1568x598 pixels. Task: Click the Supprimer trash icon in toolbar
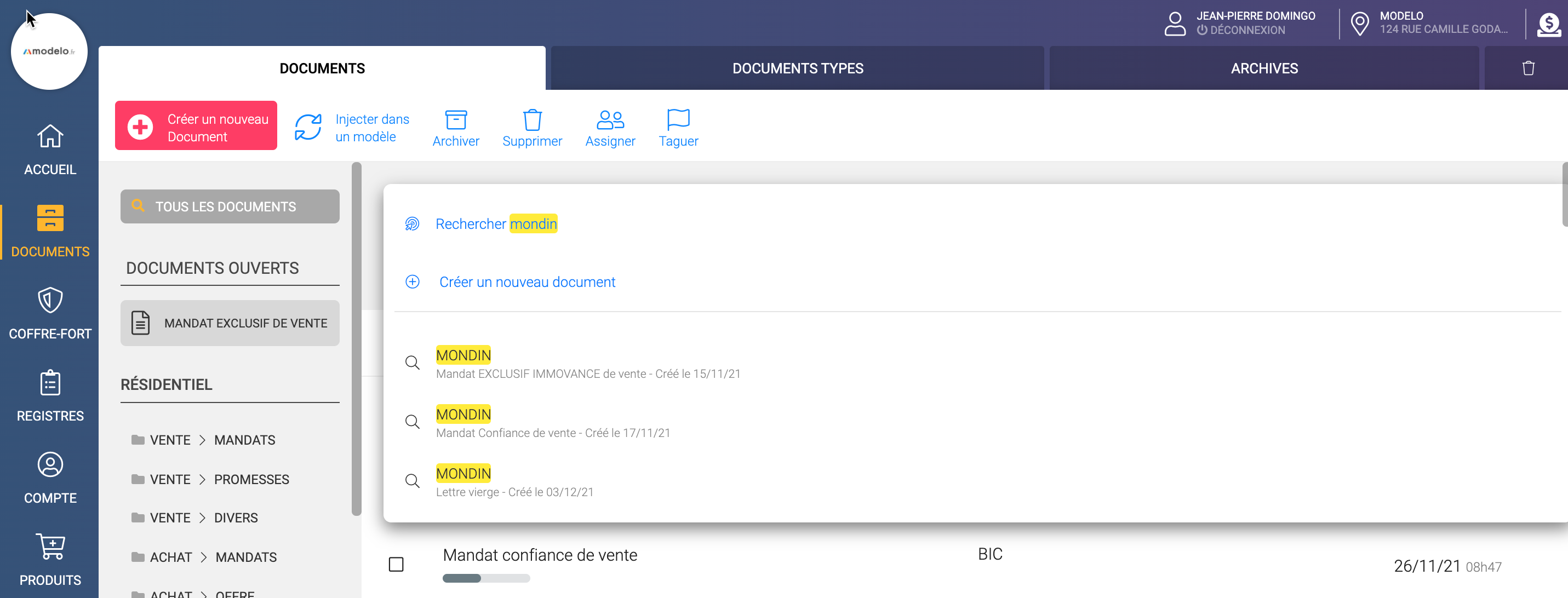pos(532,119)
